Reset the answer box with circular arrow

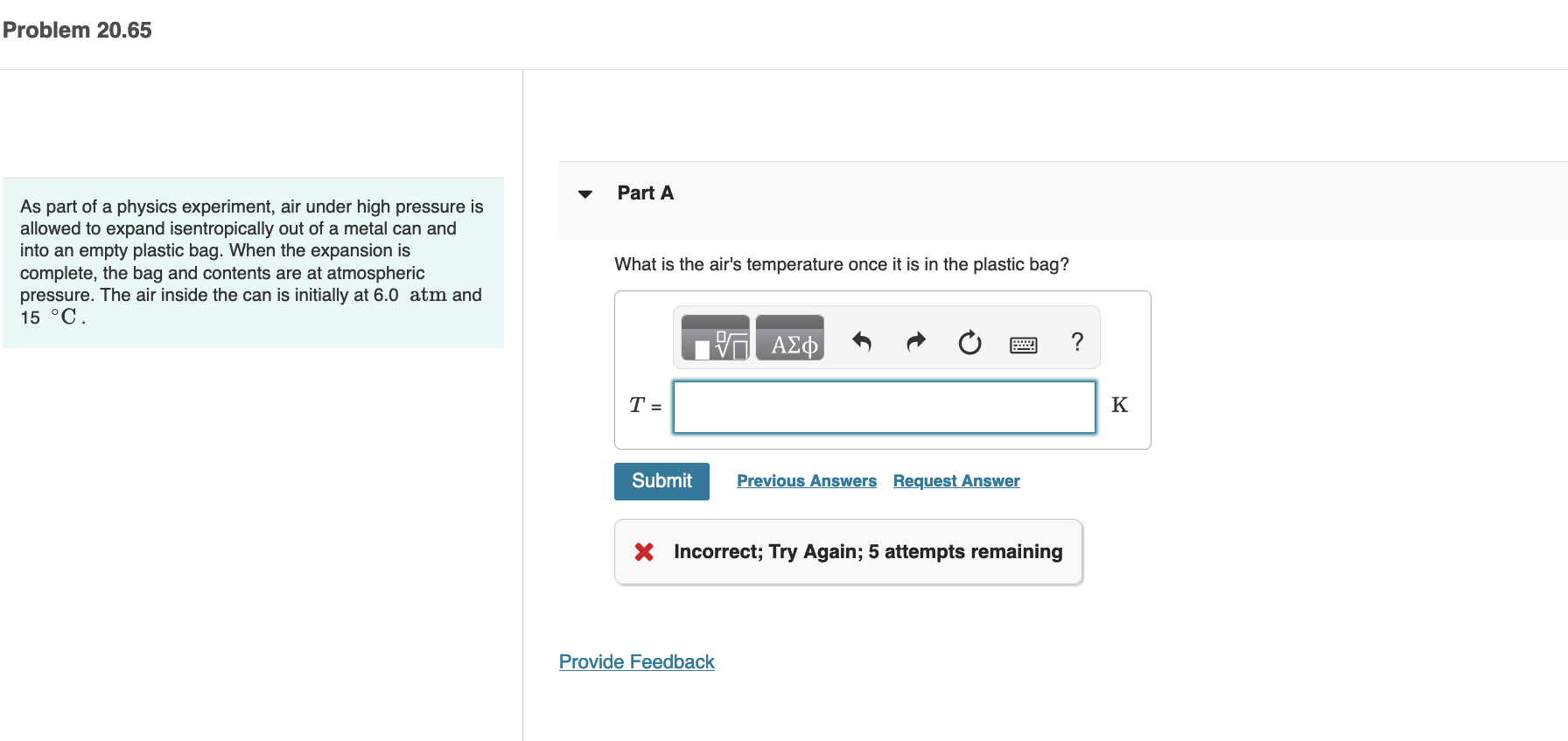(x=969, y=342)
